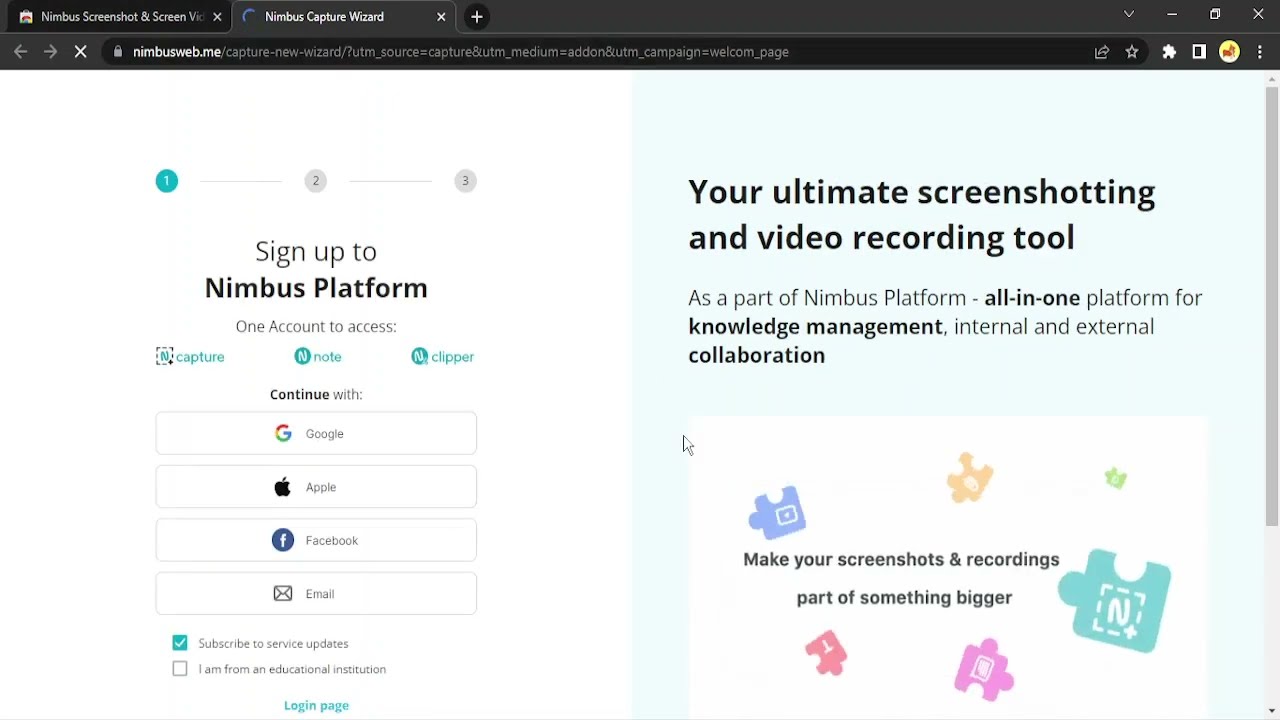
Task: Click the red puzzle piece graphic
Action: pos(826,653)
